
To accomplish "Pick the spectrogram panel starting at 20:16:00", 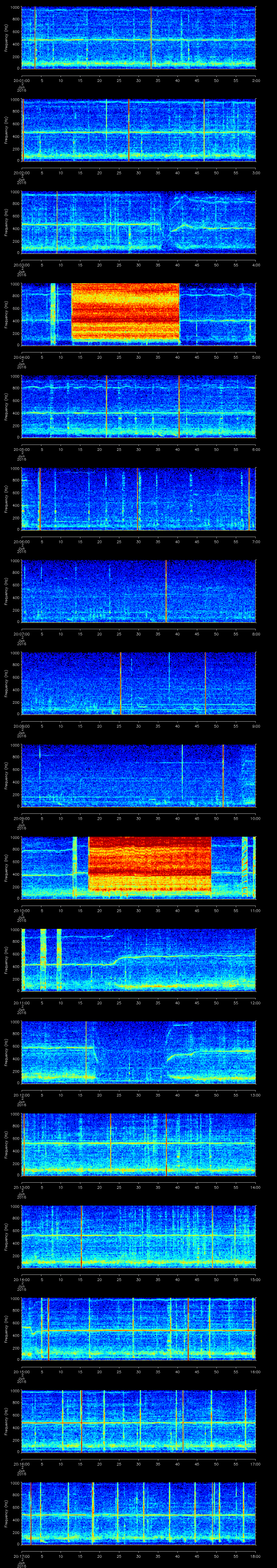I will click(139, 1421).
